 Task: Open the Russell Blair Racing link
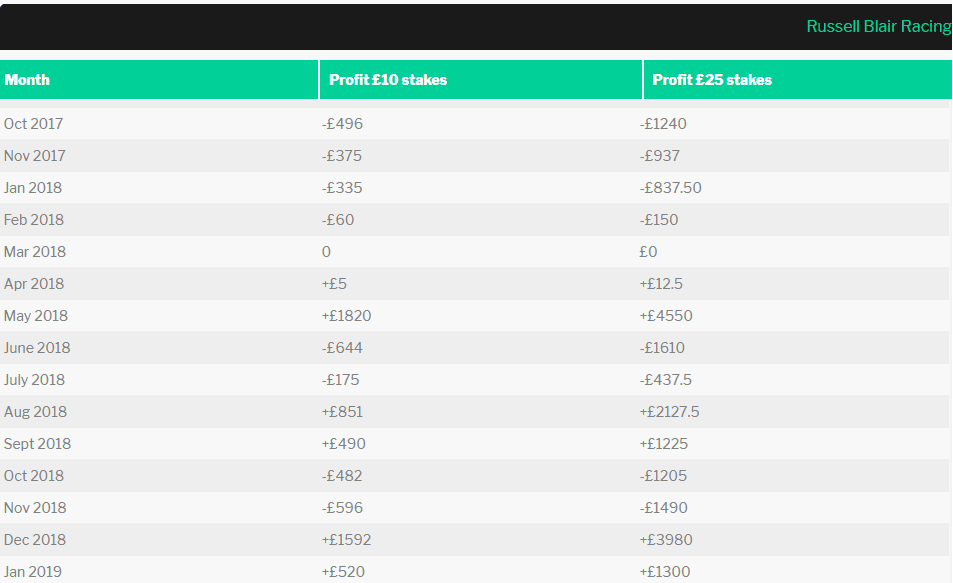pos(879,26)
